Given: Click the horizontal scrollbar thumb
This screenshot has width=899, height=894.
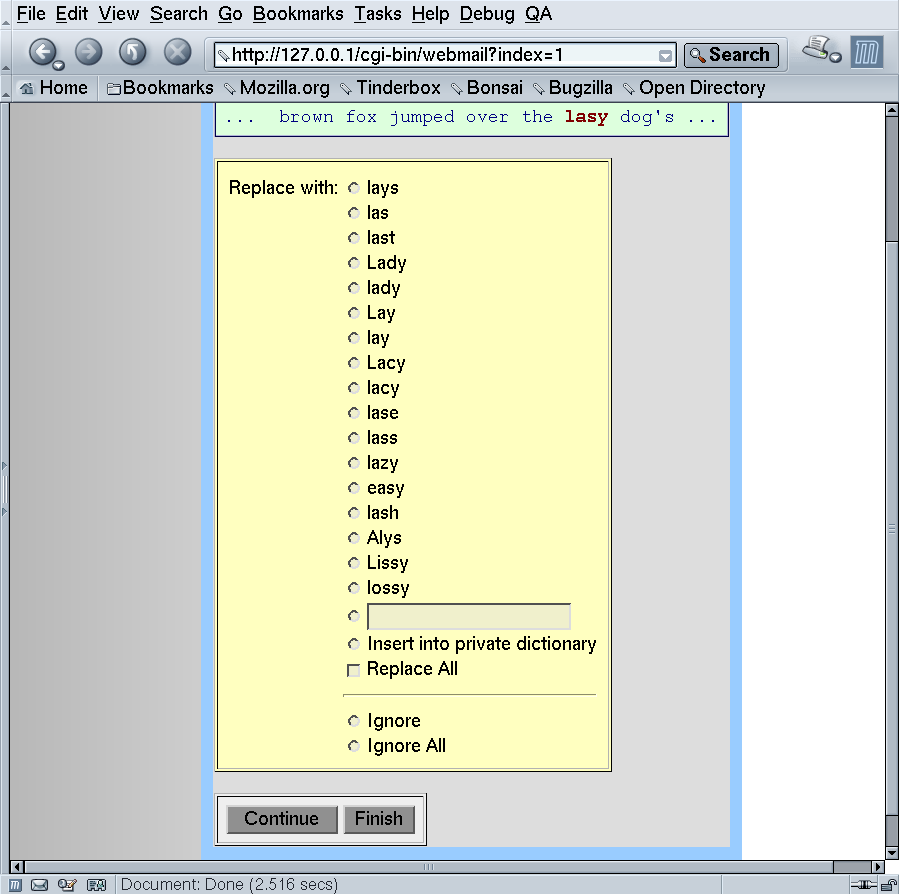Looking at the screenshot, I should pos(429,866).
